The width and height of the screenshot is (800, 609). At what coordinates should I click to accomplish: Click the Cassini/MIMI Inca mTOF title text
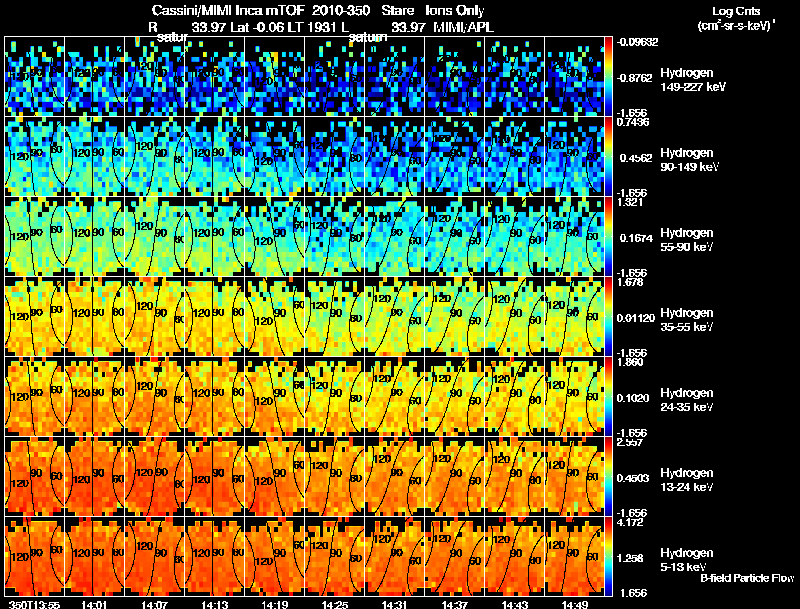pos(228,11)
